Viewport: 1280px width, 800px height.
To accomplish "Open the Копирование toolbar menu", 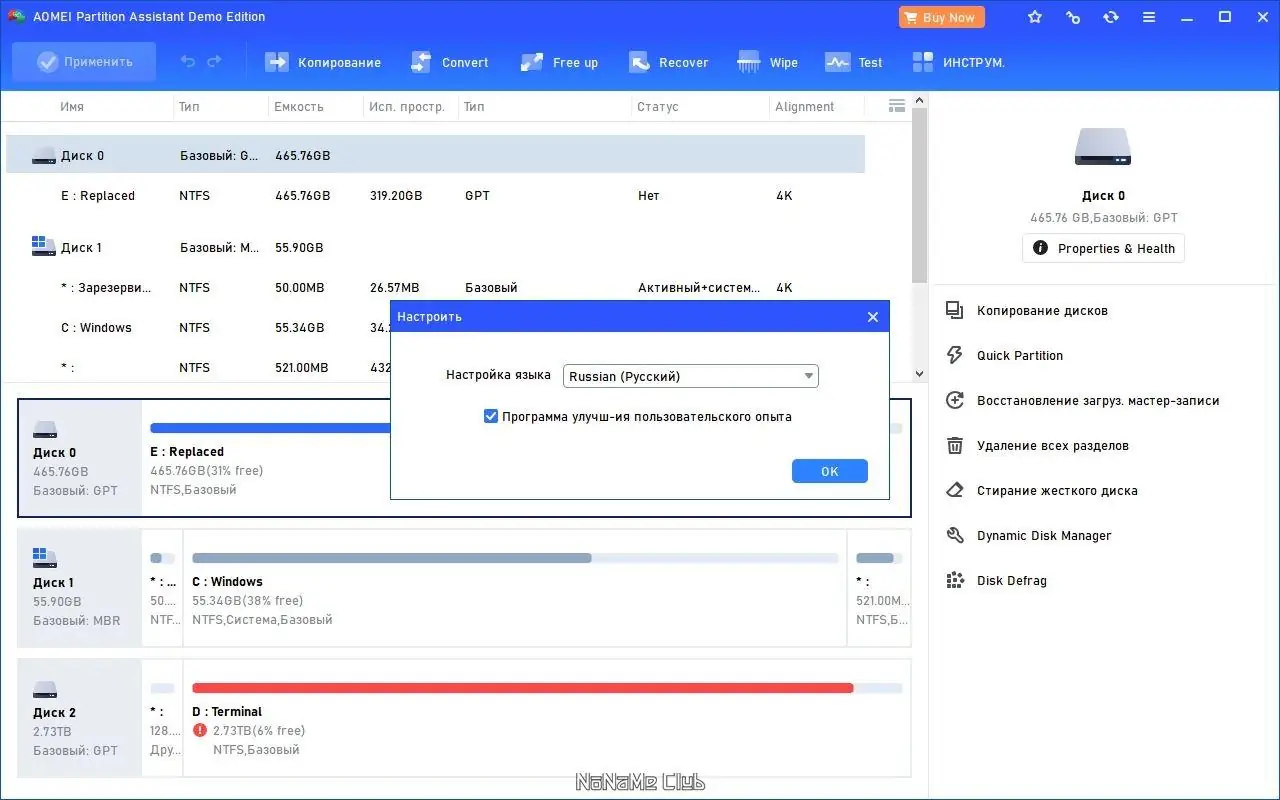I will click(322, 62).
